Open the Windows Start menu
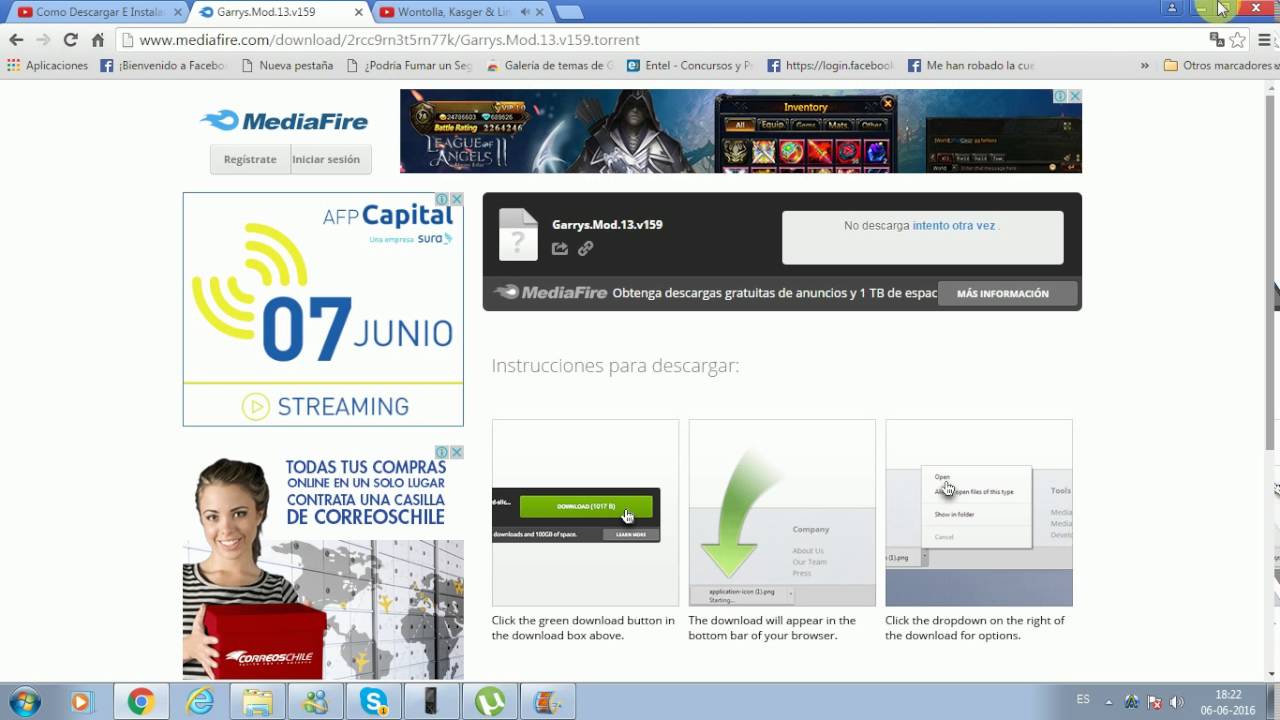This screenshot has height=720, width=1280. click(24, 702)
